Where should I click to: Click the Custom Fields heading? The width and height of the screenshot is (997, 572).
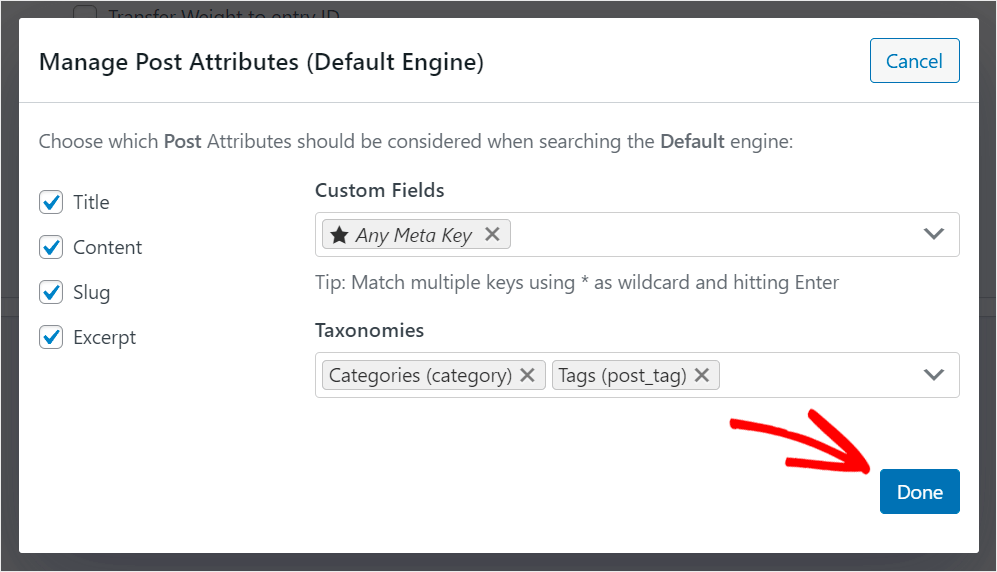(380, 190)
